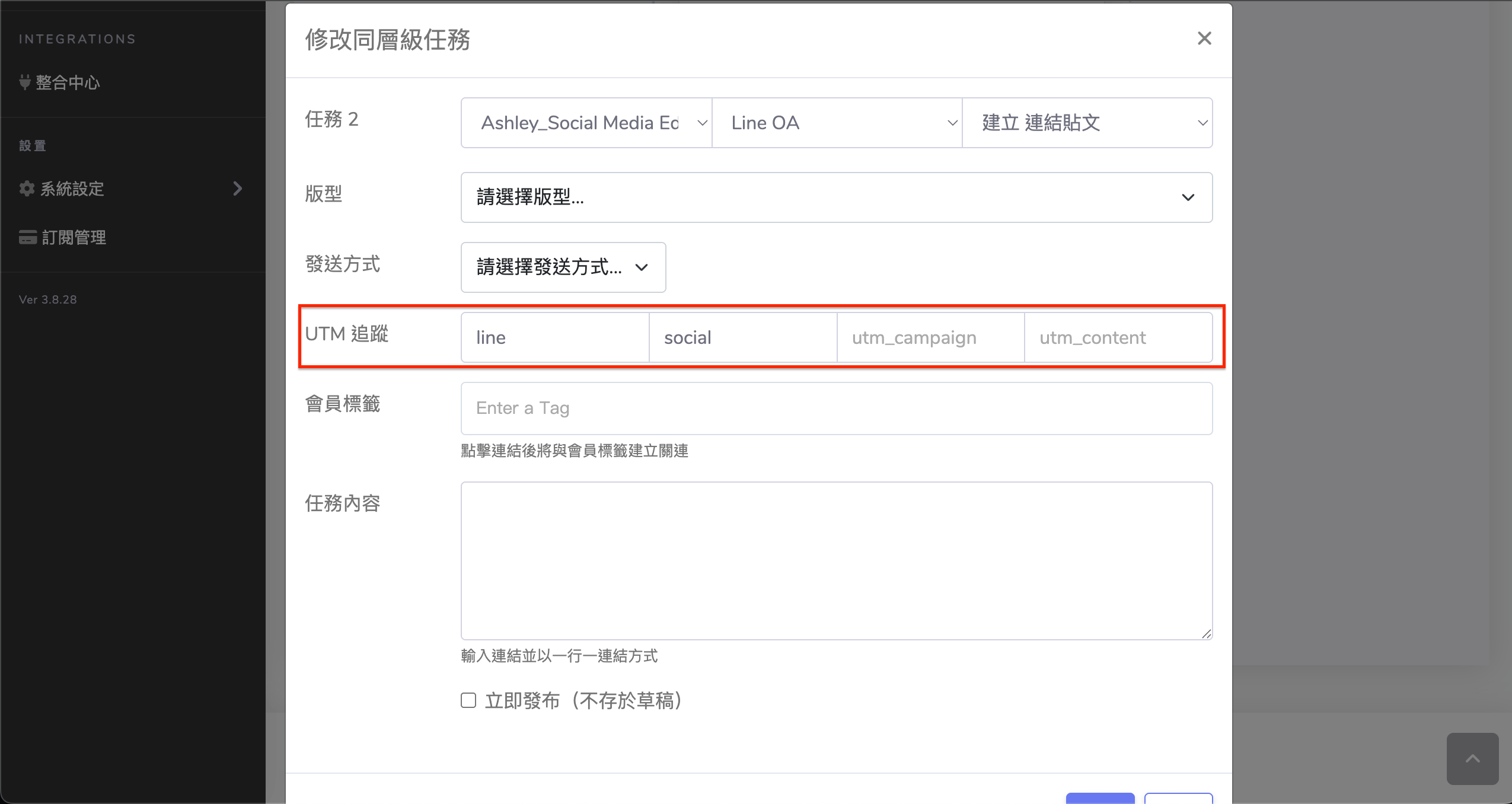Close the 修改同層級任務 dialog with X
Viewport: 1512px width, 804px height.
click(x=1204, y=39)
